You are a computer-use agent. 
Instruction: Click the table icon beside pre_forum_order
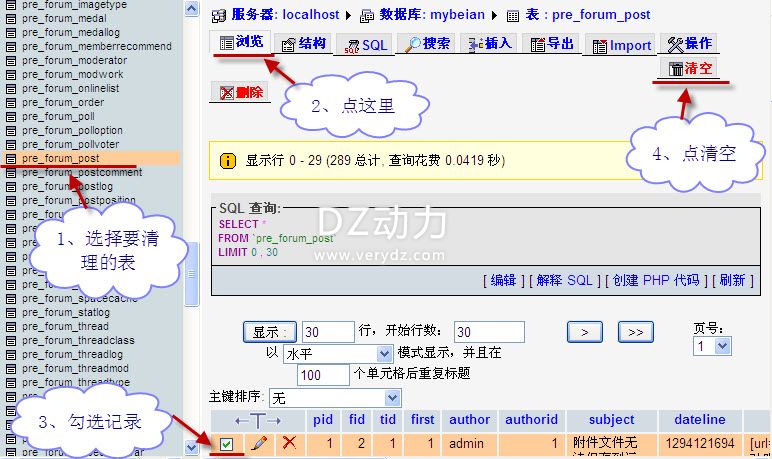click(x=11, y=102)
